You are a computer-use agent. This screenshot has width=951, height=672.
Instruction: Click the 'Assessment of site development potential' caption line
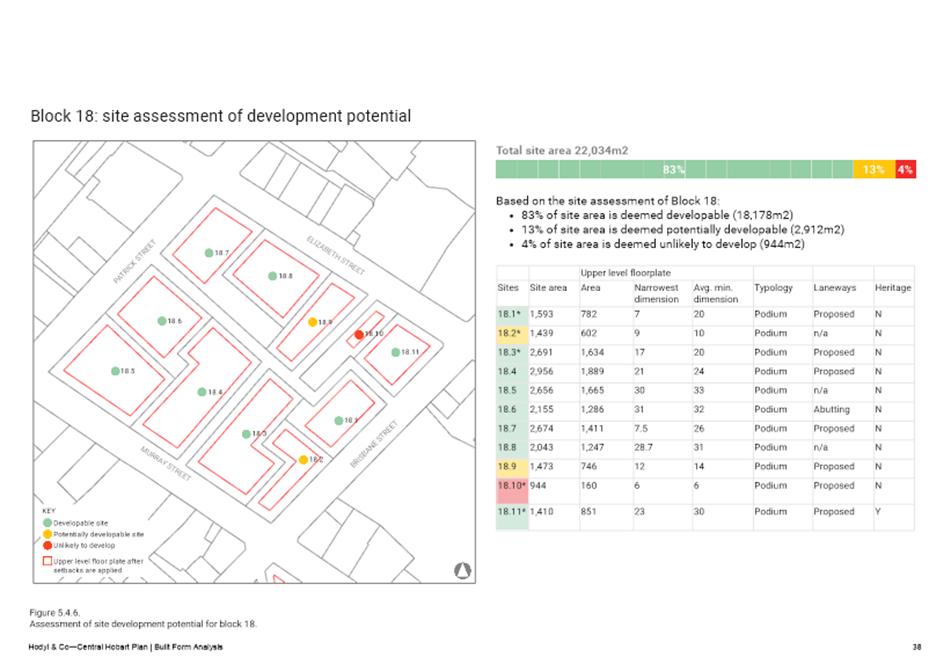pos(143,623)
